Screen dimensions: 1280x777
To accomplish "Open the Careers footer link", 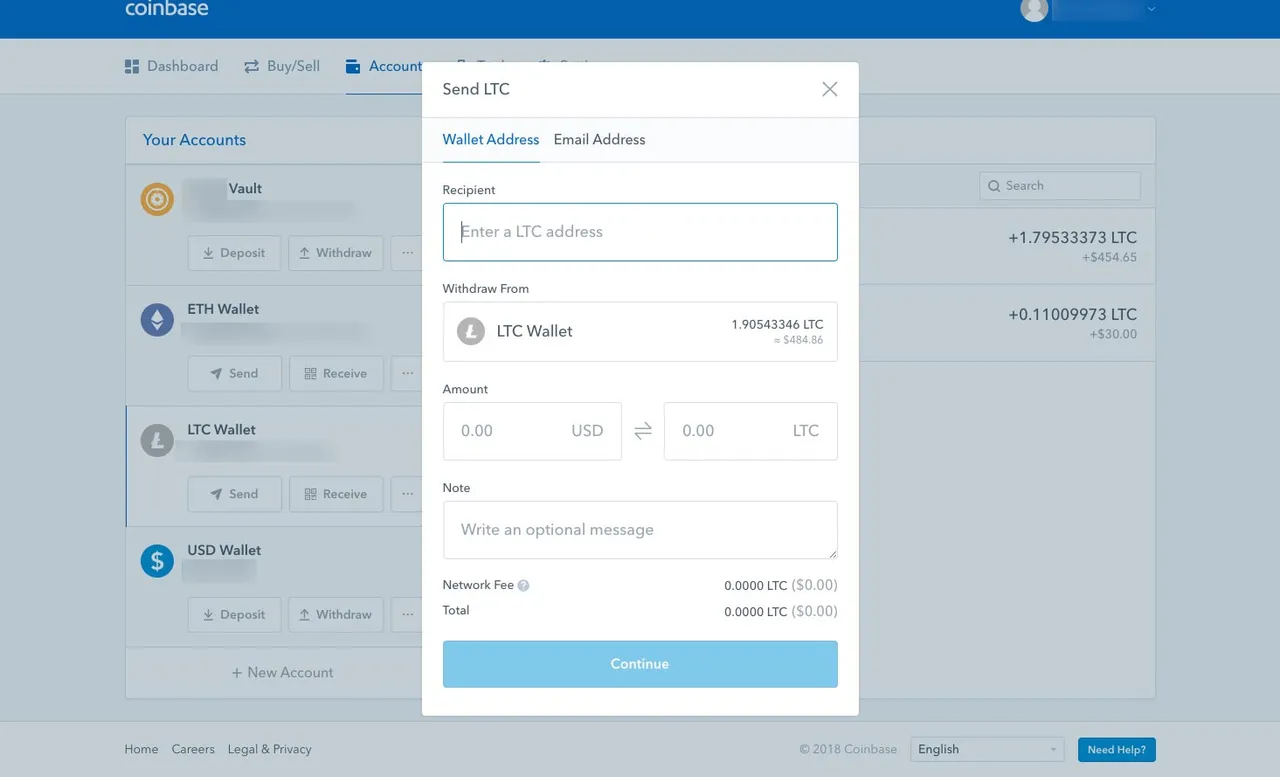I will (x=193, y=749).
